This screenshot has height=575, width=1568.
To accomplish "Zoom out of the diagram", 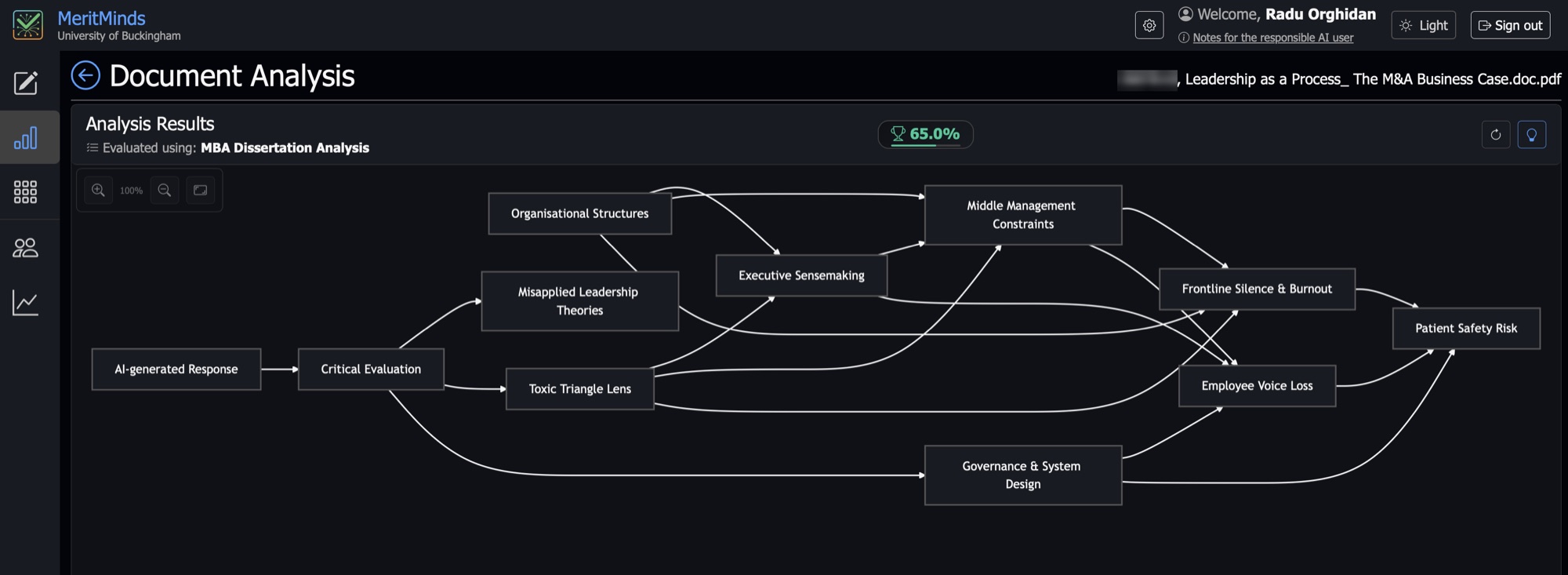I will click(x=165, y=190).
